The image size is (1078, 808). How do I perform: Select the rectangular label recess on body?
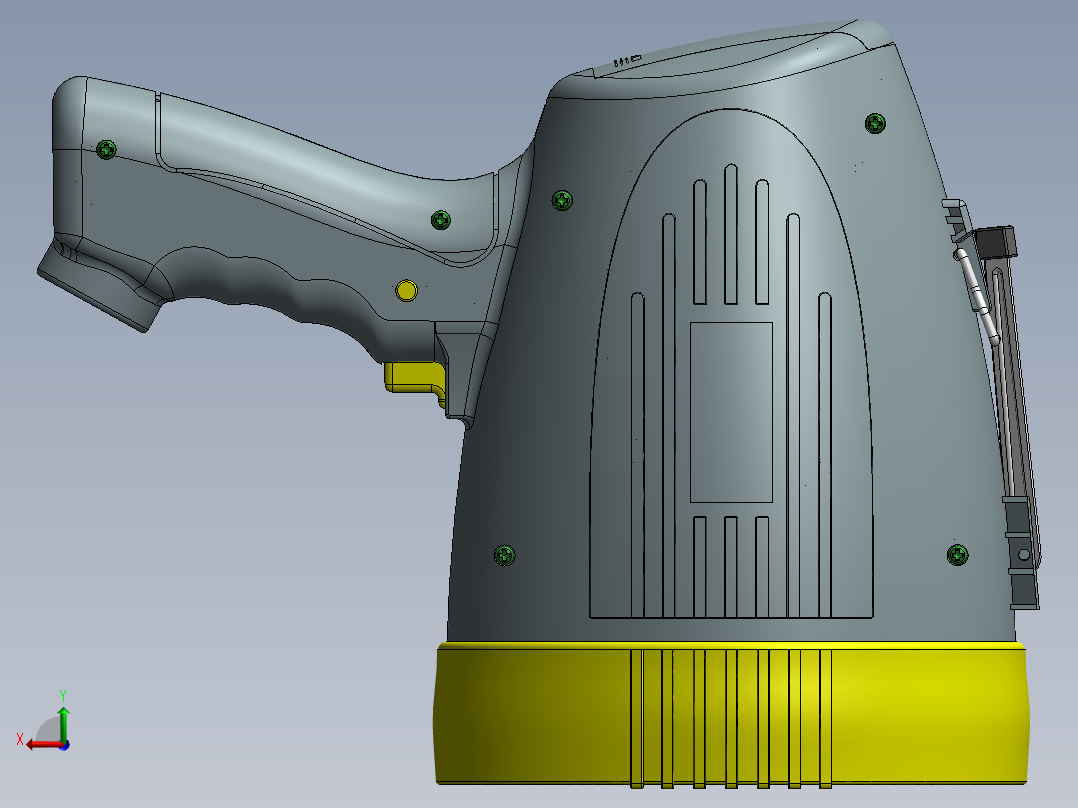(x=732, y=412)
